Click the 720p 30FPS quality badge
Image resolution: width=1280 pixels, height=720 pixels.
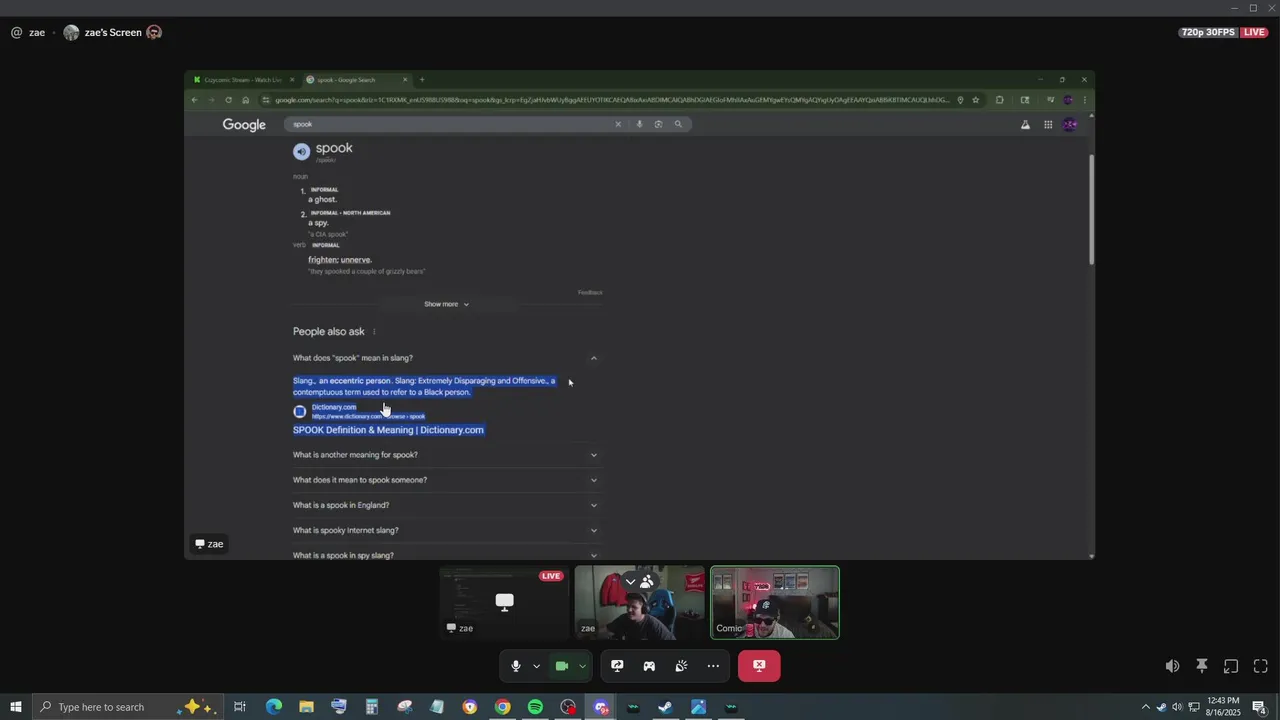pyautogui.click(x=1208, y=32)
